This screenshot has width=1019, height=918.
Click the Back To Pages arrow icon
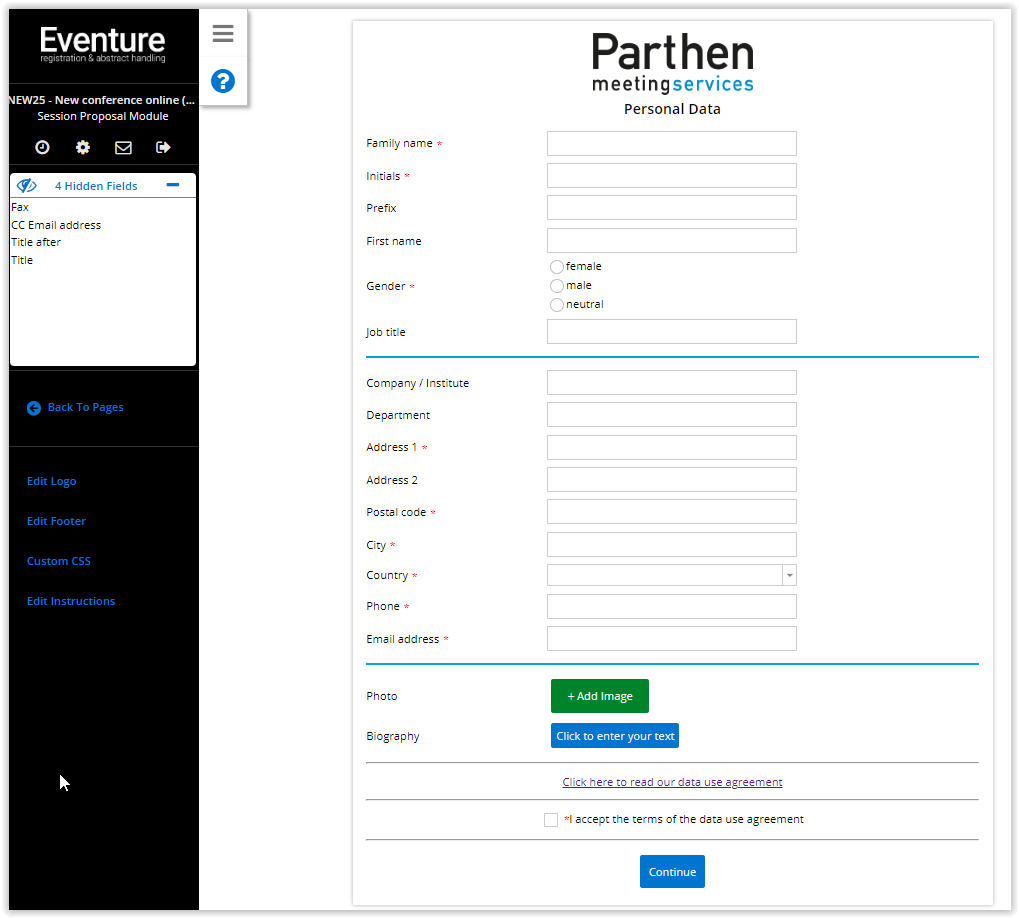(x=34, y=408)
